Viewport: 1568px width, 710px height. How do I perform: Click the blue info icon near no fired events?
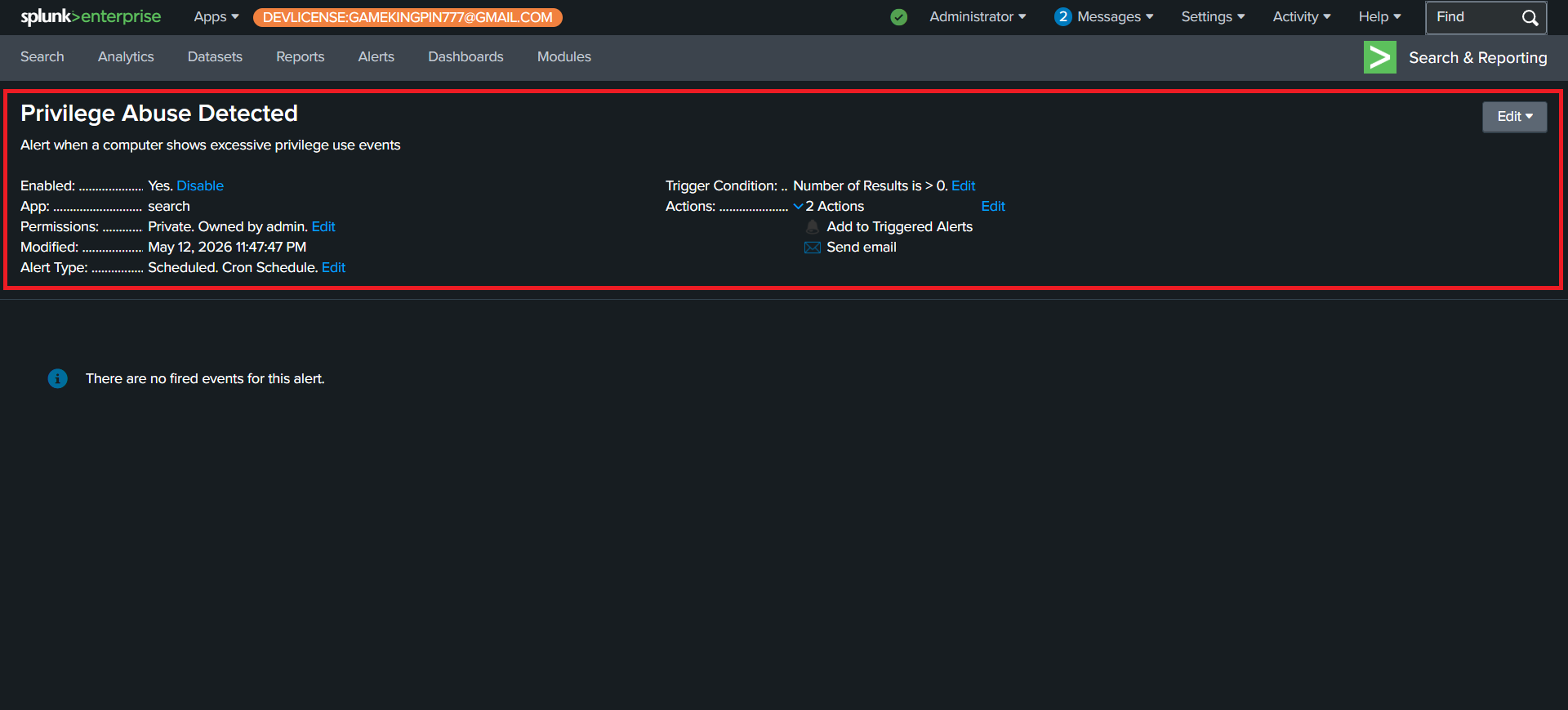pyautogui.click(x=58, y=378)
